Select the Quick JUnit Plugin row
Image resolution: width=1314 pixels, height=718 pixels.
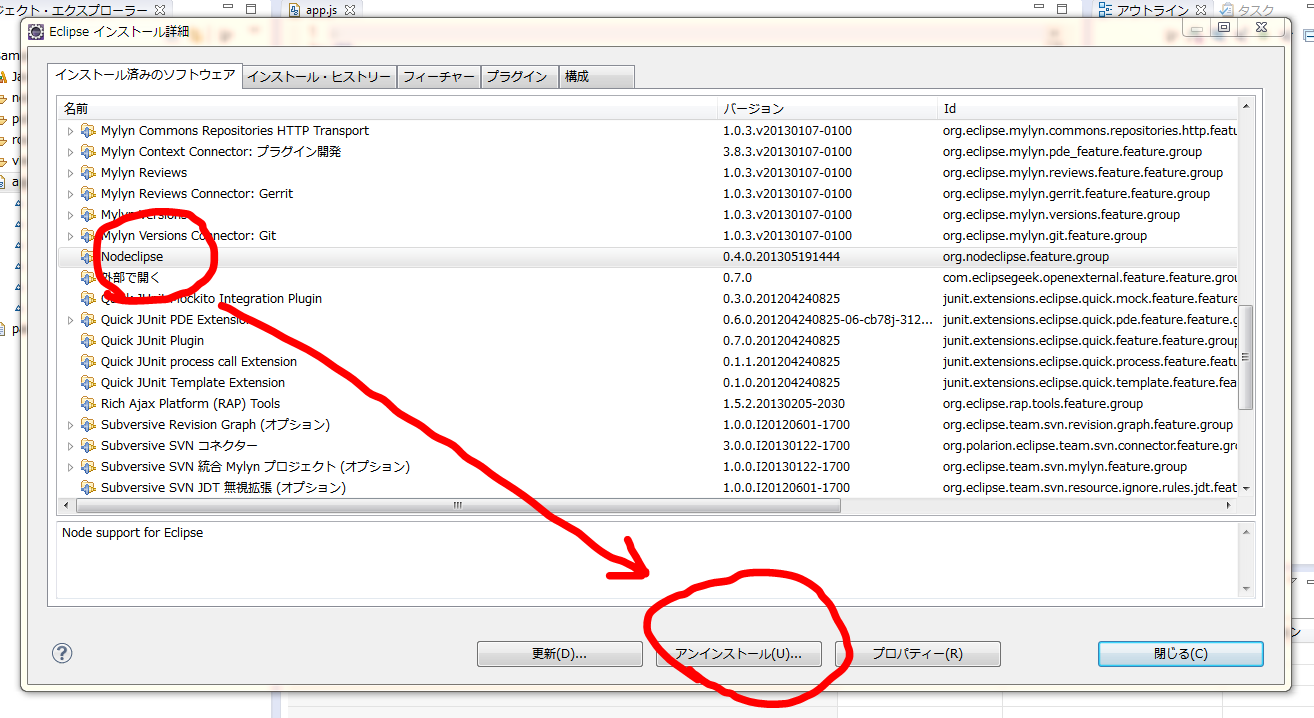(648, 341)
